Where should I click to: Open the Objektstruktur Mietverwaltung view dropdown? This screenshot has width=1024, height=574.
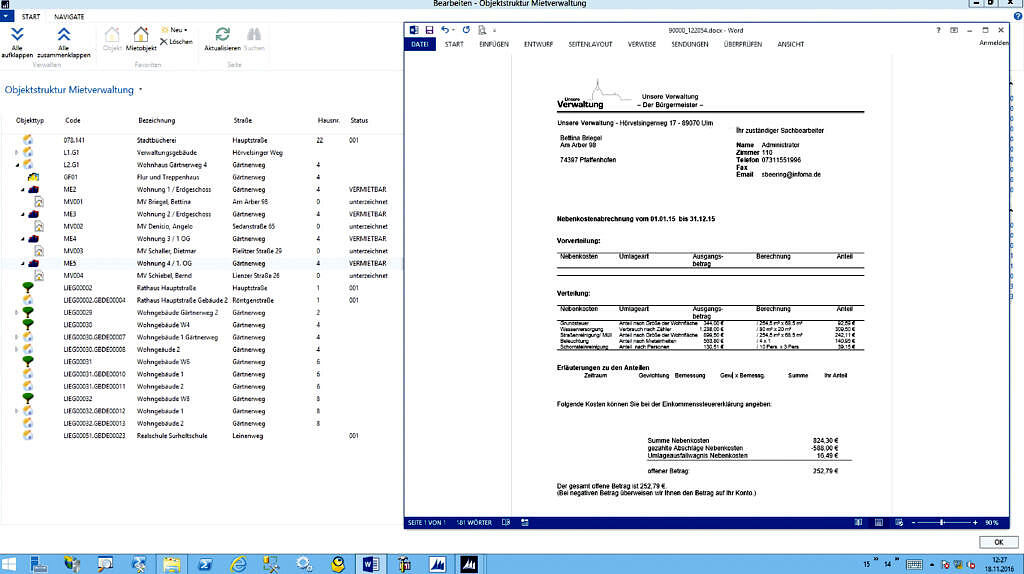pyautogui.click(x=141, y=90)
